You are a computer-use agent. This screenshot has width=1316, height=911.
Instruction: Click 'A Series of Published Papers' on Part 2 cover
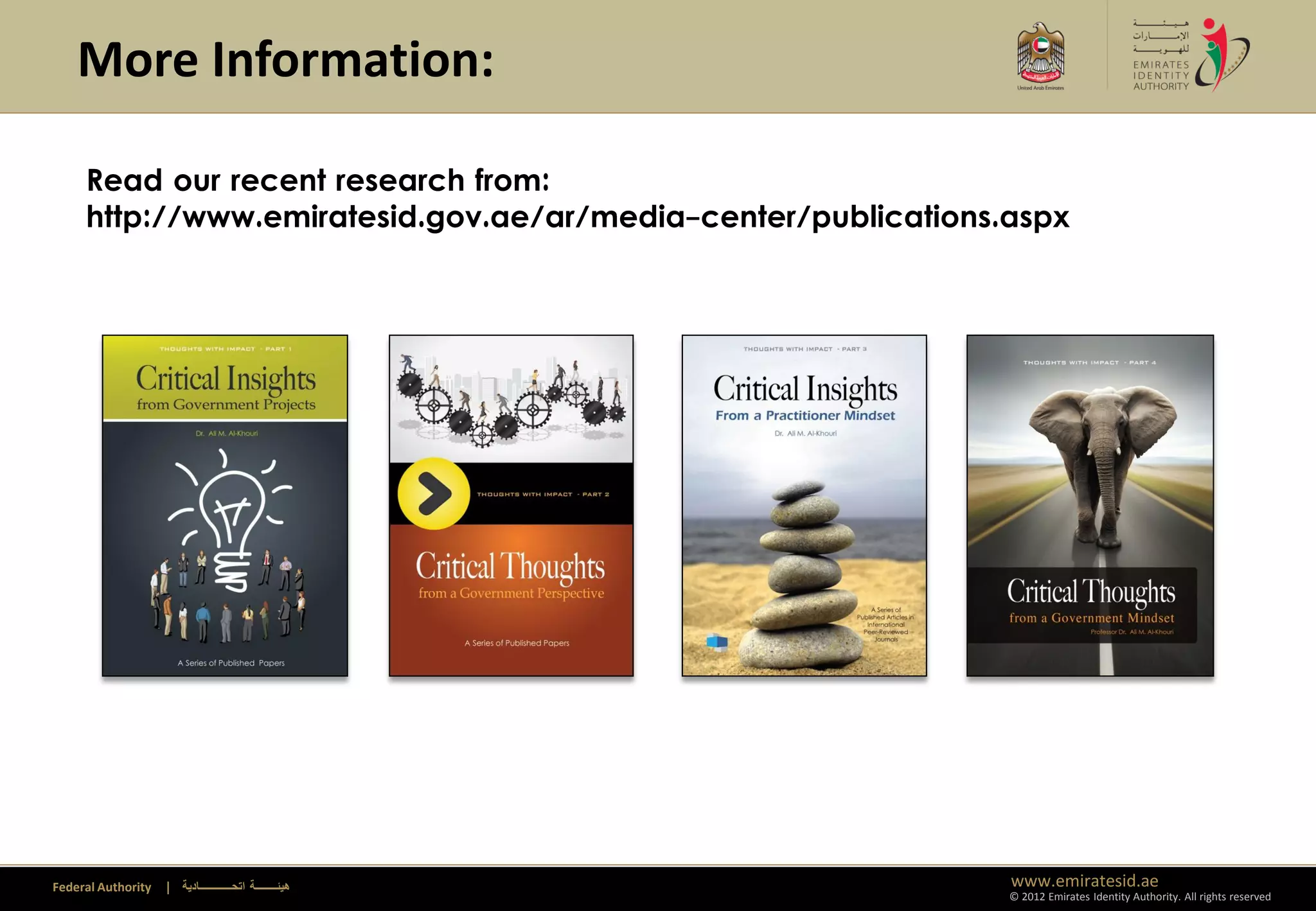[x=517, y=643]
